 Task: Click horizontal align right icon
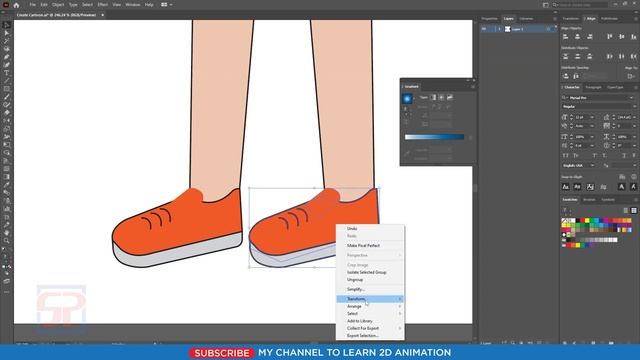coord(590,37)
